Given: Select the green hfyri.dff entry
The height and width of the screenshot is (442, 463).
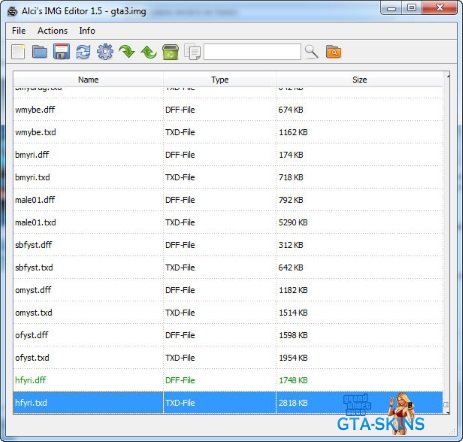Looking at the screenshot, I should pos(228,380).
